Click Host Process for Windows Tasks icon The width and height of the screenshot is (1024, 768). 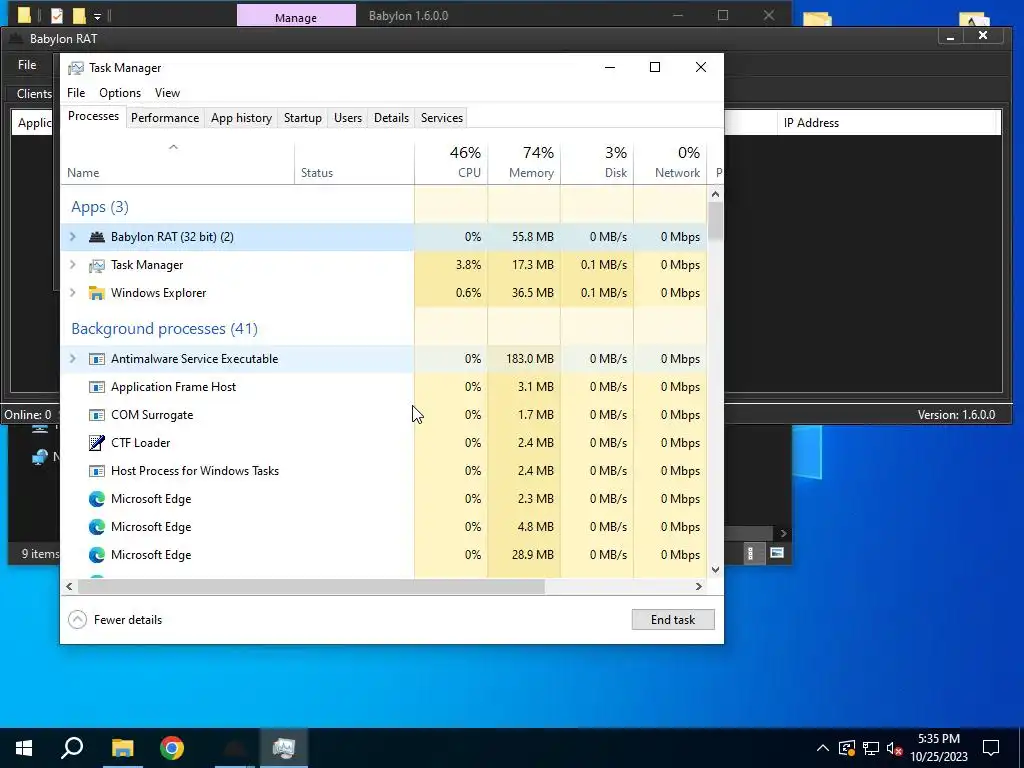pyautogui.click(x=97, y=471)
